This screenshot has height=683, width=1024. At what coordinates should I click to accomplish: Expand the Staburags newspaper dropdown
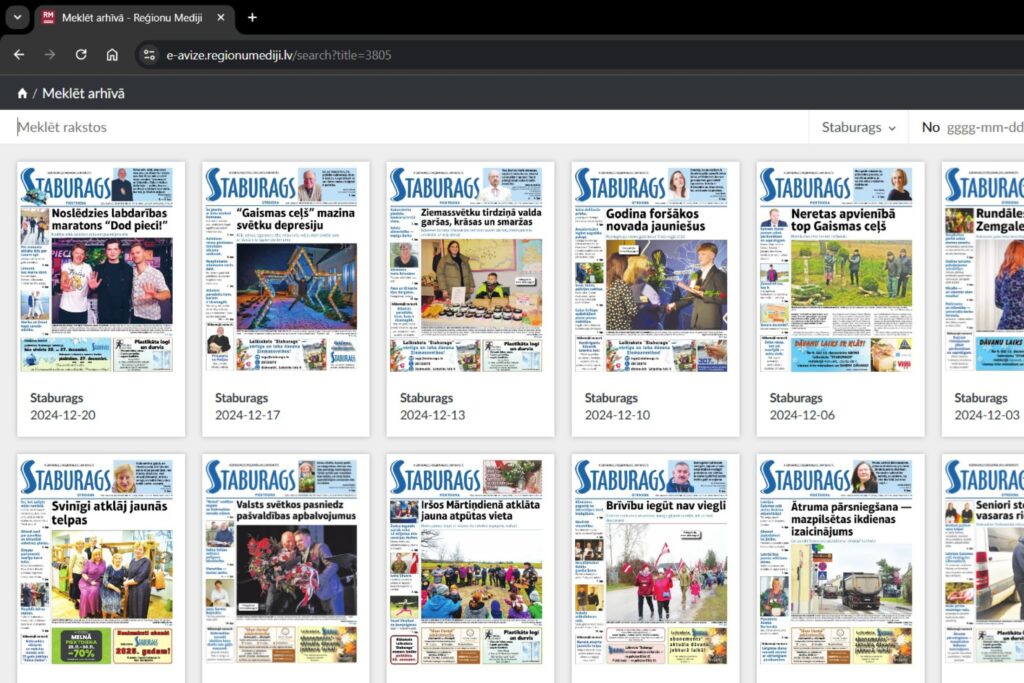[x=858, y=127]
